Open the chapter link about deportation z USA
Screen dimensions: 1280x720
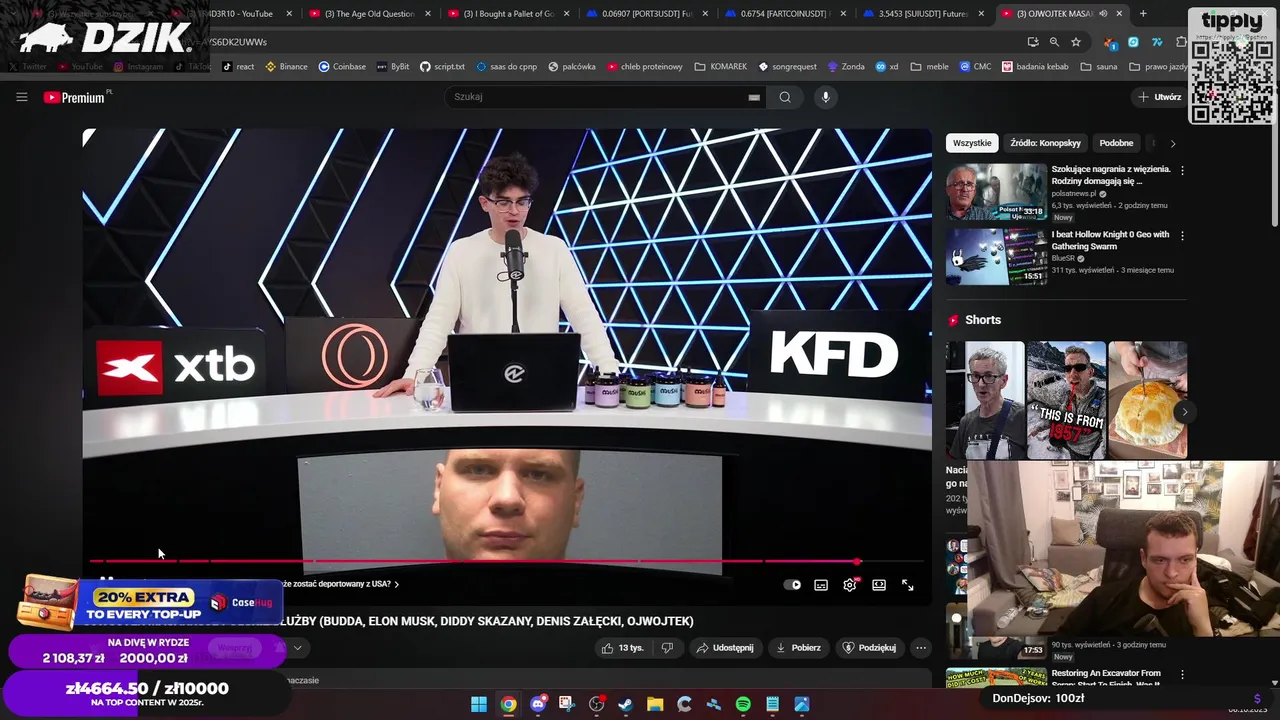(341, 584)
